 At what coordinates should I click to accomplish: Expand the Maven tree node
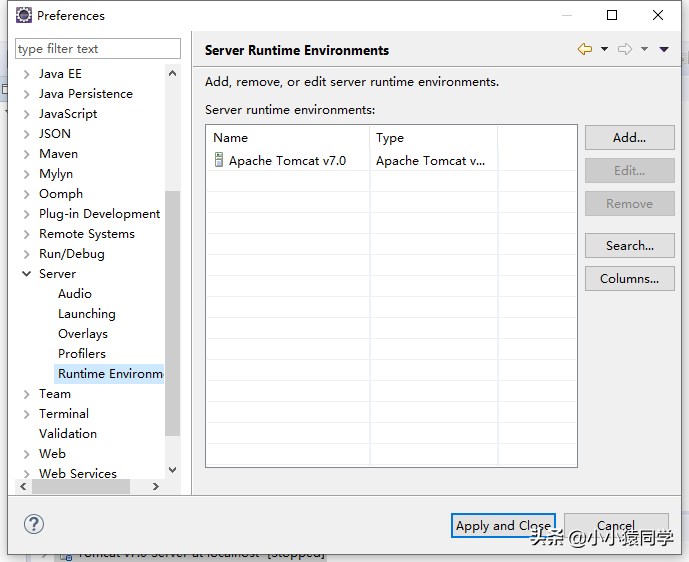27,154
